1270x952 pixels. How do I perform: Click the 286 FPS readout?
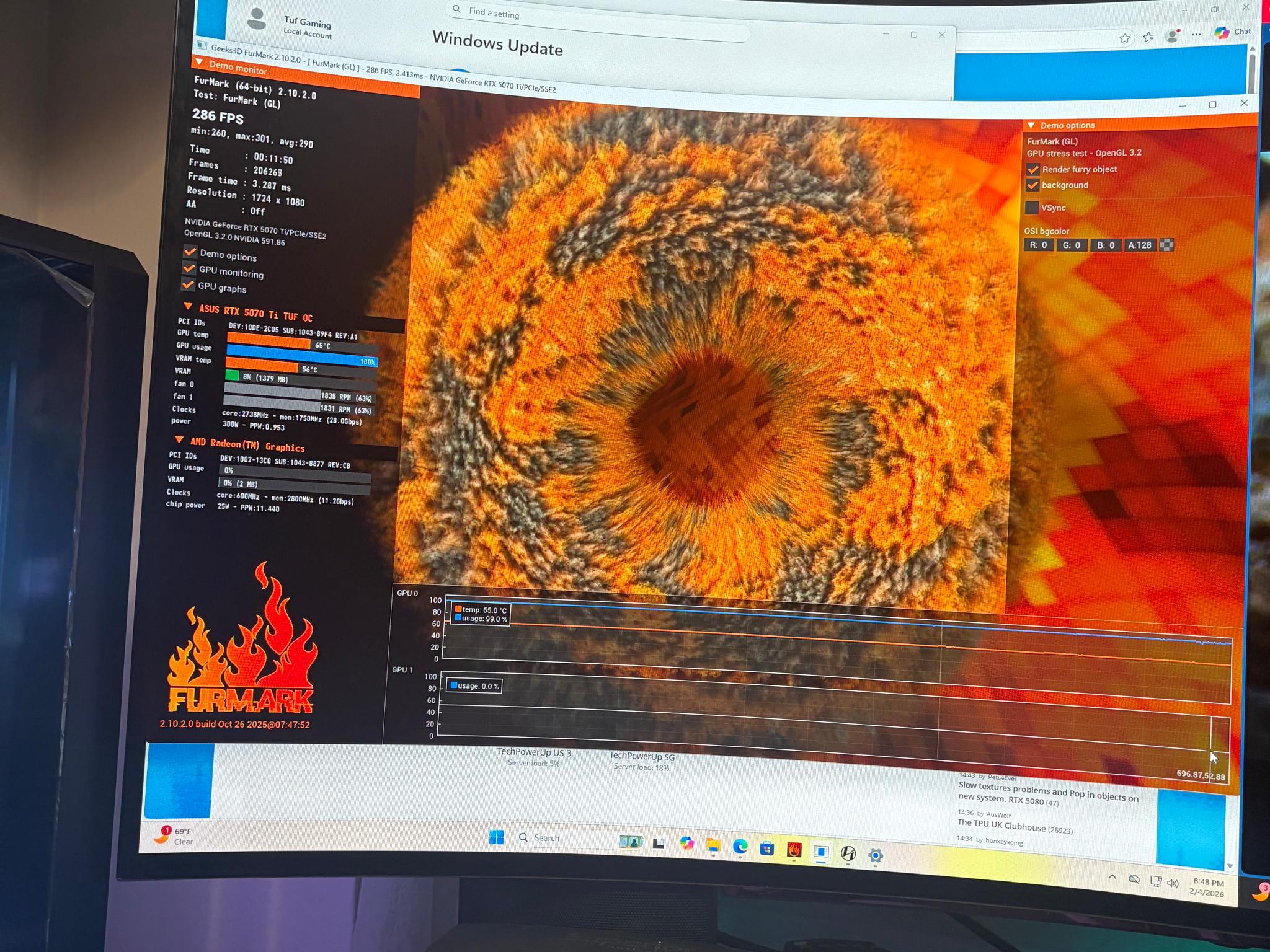point(218,116)
